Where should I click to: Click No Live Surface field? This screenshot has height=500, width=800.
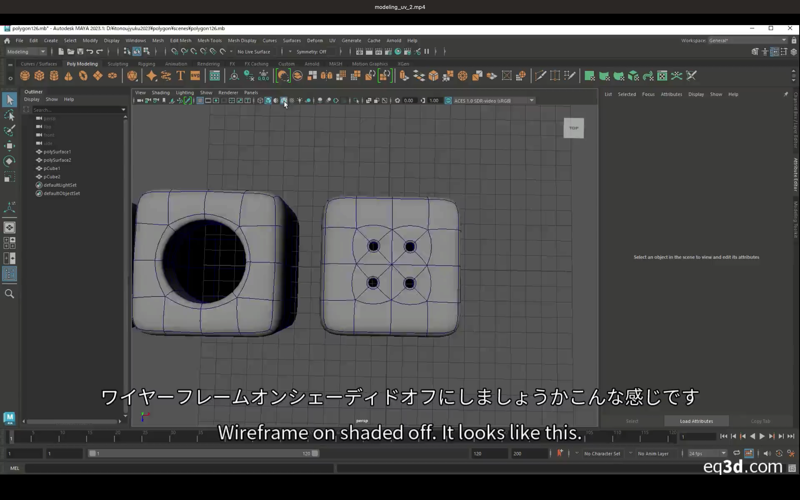(254, 51)
